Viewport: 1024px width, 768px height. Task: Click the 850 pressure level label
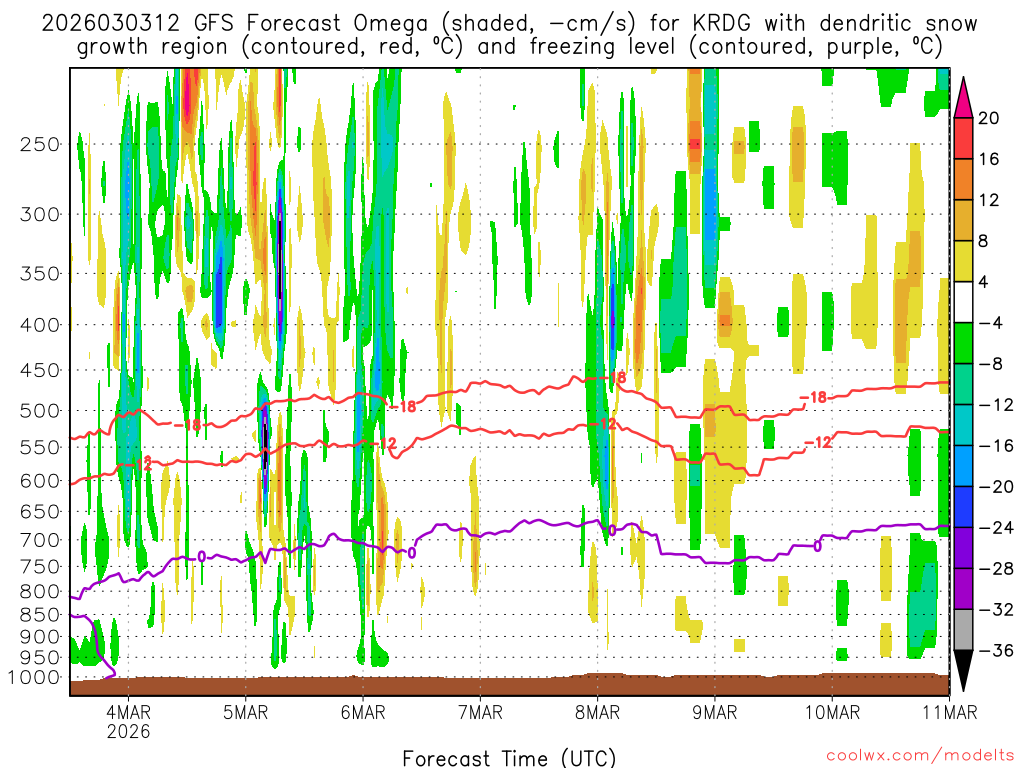(40, 615)
